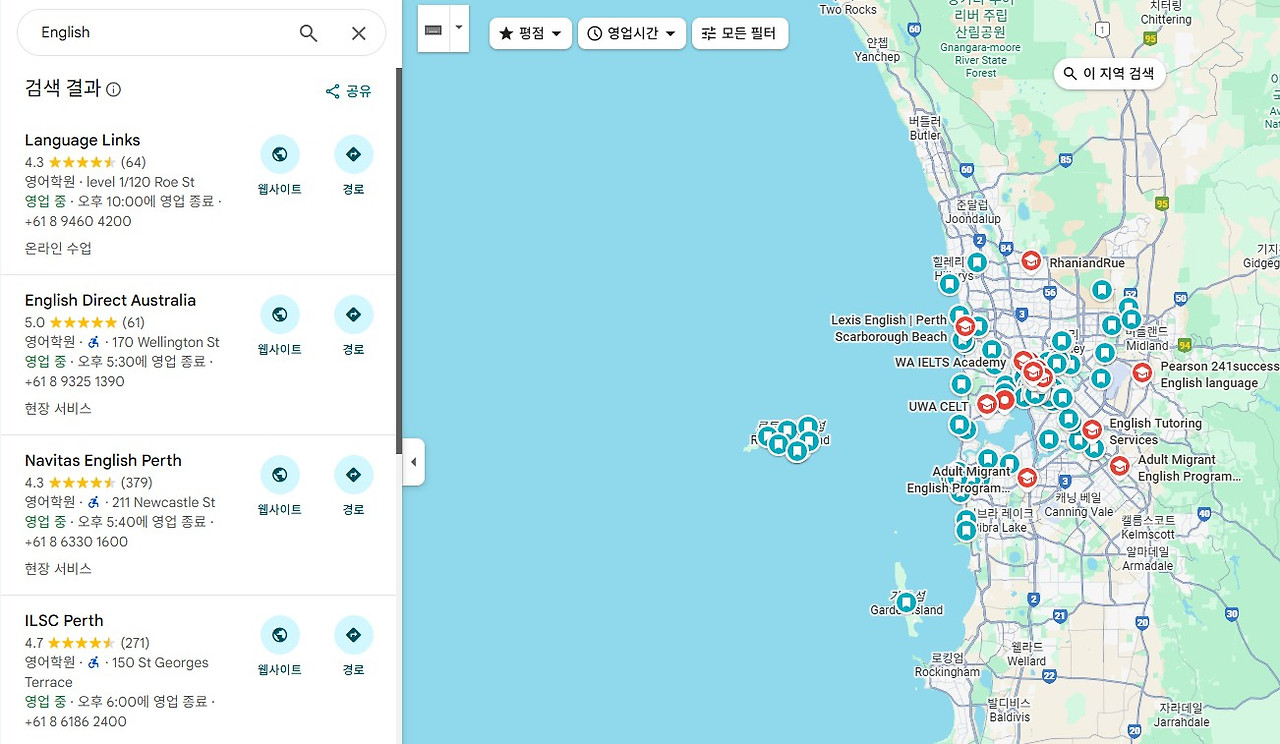The height and width of the screenshot is (744, 1280).
Task: Click 온라인 수업 under Language Links
Action: point(58,248)
